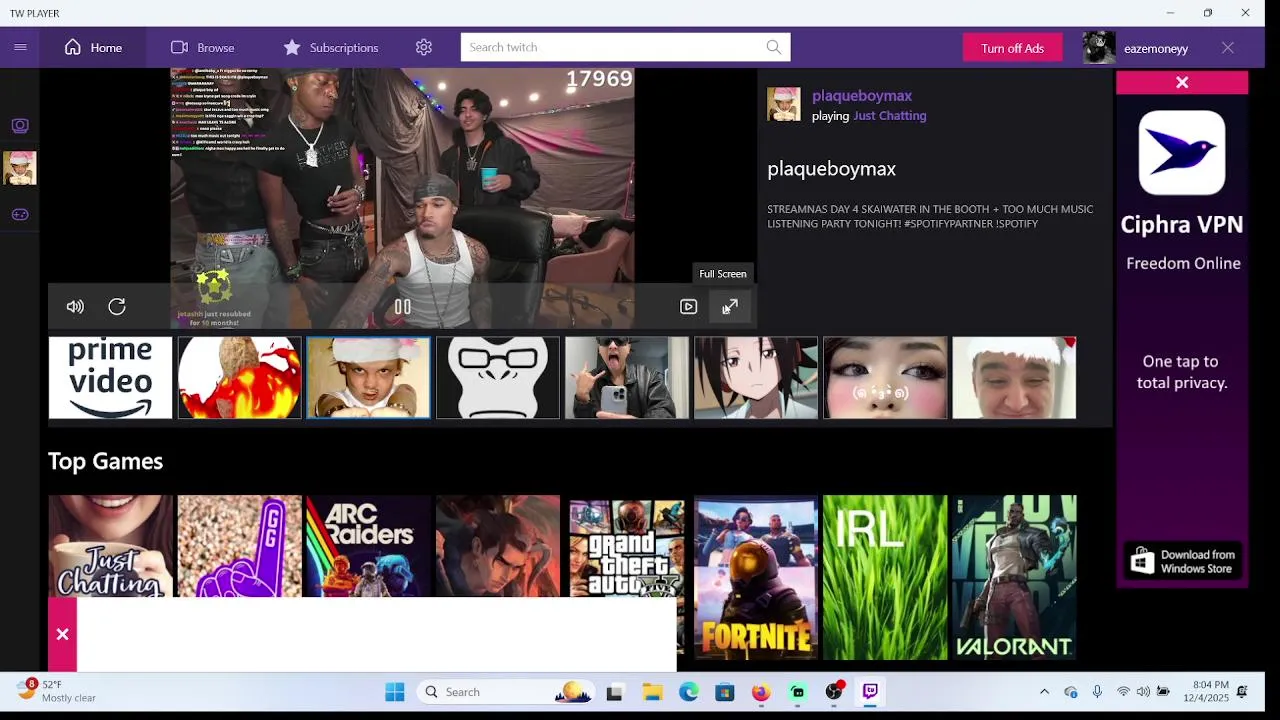Select the anime character channel thumbnail

click(755, 378)
